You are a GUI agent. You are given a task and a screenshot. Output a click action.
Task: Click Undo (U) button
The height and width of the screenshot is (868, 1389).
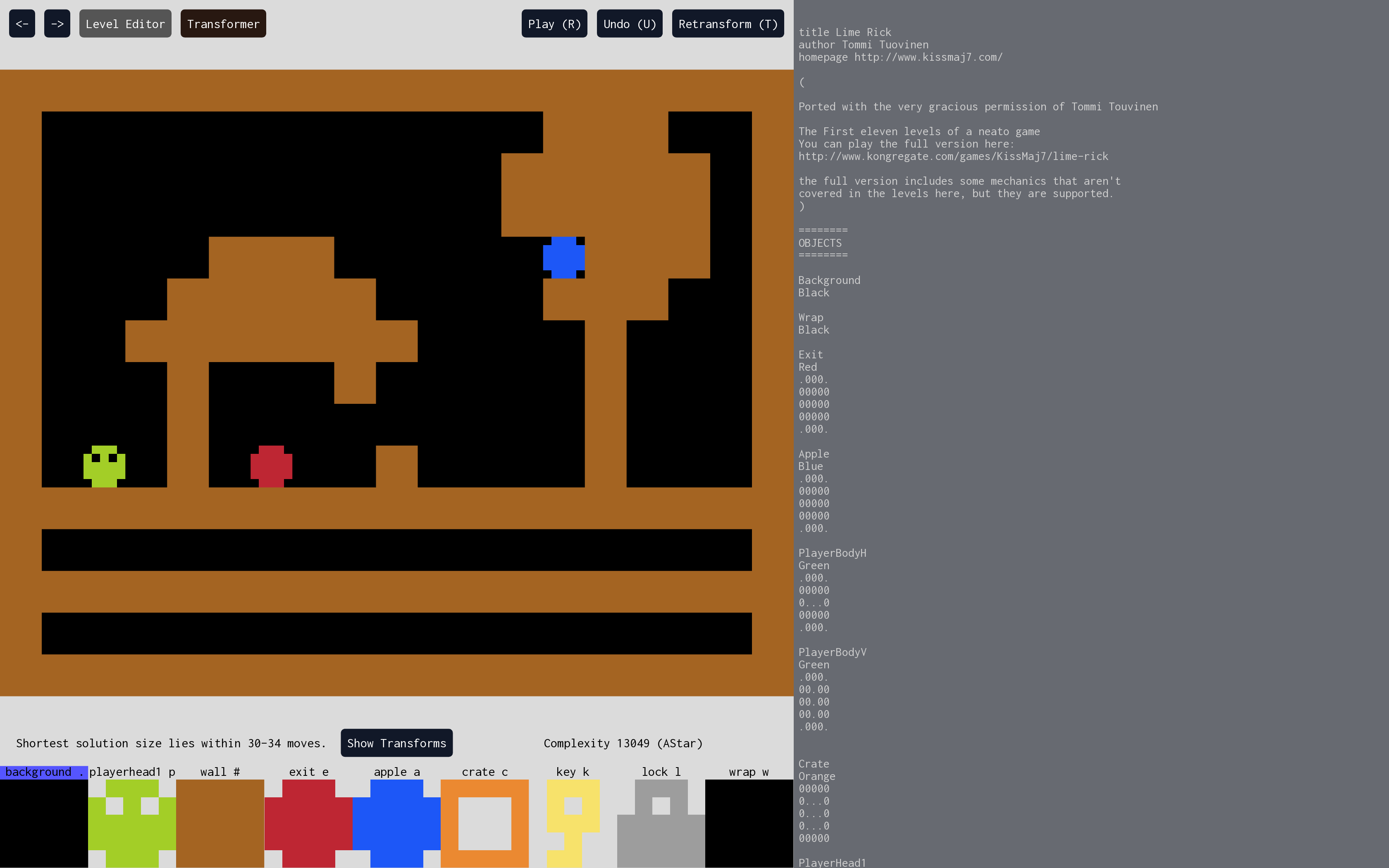pos(629,24)
